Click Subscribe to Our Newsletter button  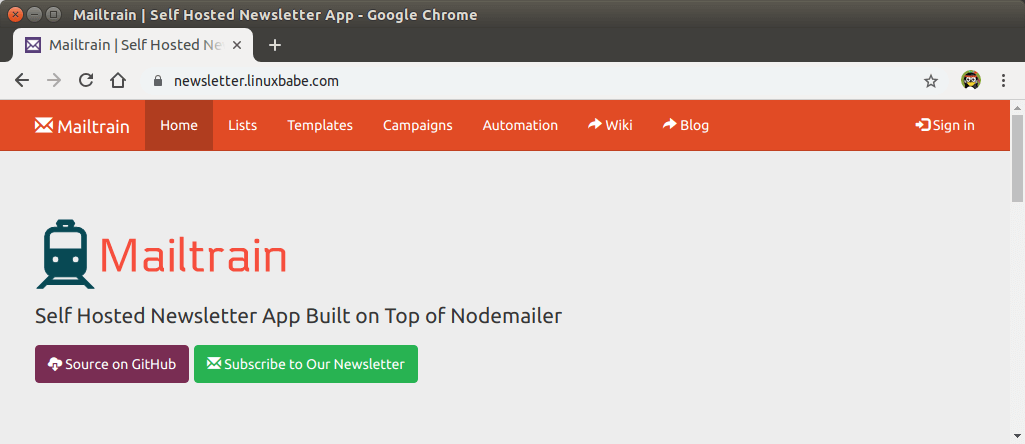306,364
